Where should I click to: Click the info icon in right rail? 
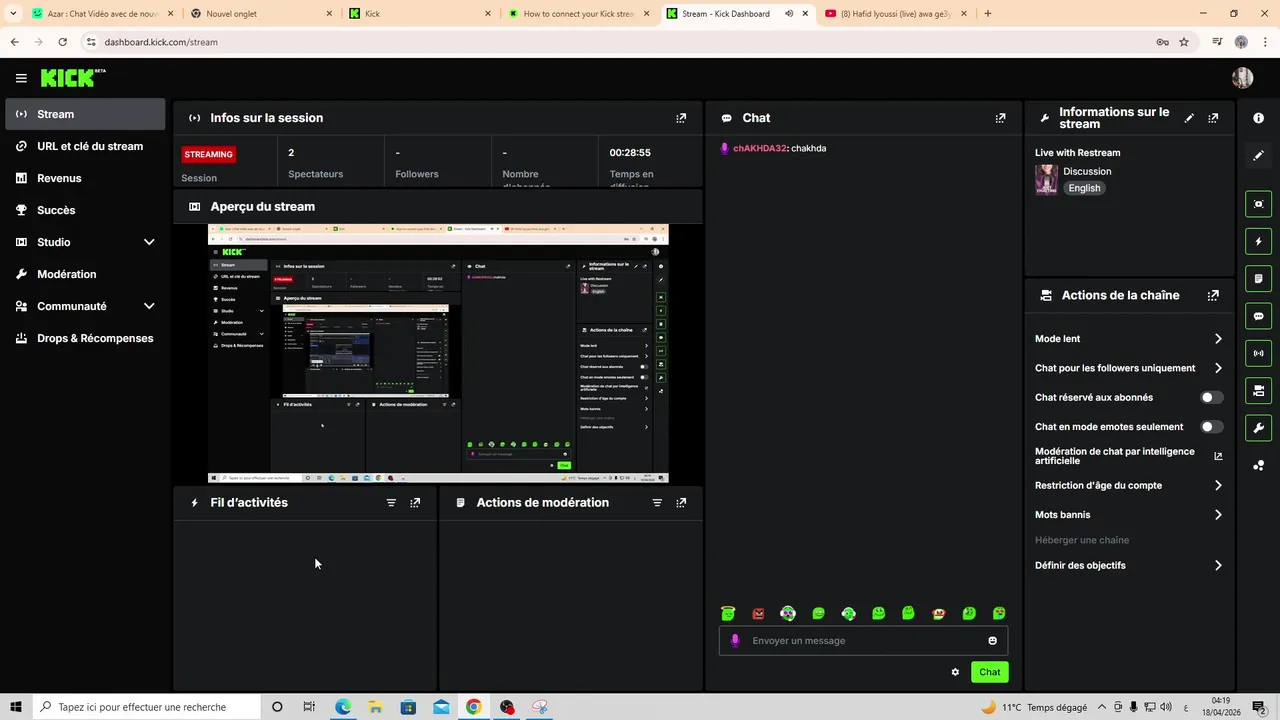point(1258,118)
